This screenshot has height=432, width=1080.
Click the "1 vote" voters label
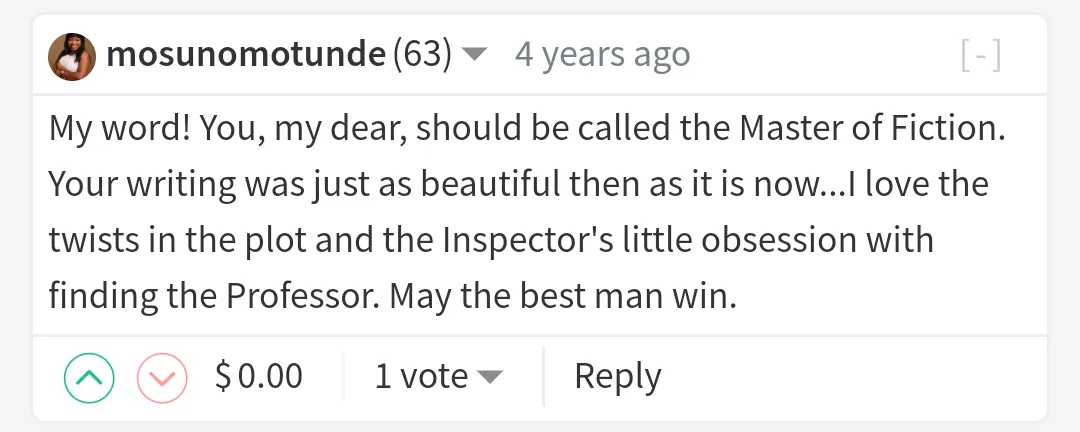[x=421, y=376]
